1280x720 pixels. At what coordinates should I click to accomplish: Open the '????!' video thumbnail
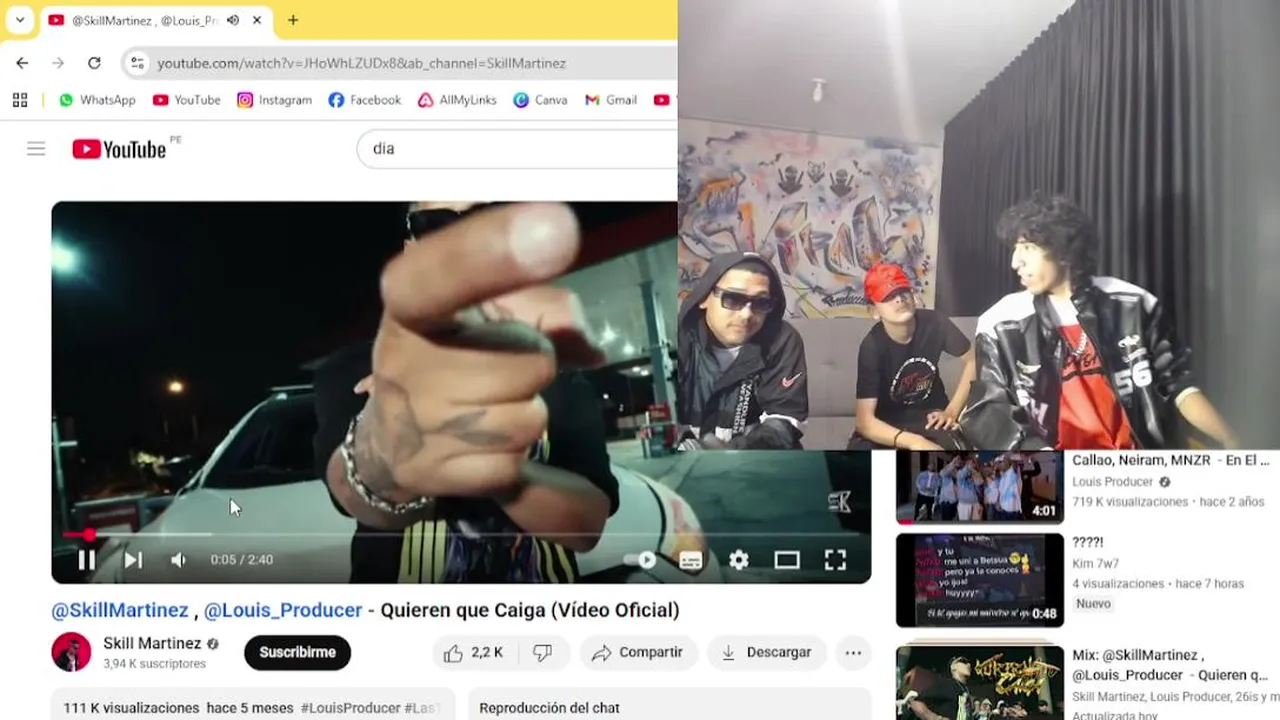click(x=980, y=580)
